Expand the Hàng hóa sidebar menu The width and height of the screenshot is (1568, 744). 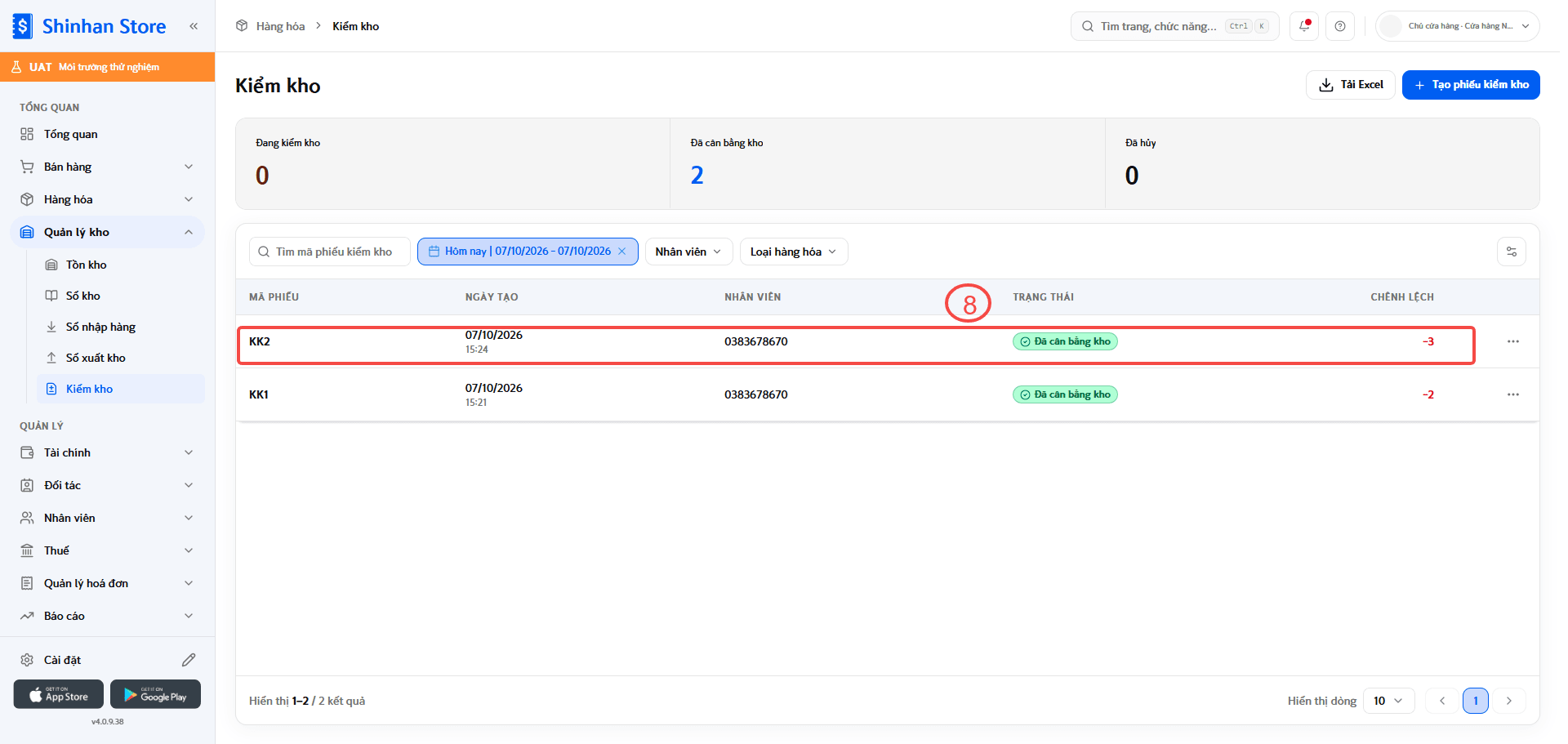[108, 199]
